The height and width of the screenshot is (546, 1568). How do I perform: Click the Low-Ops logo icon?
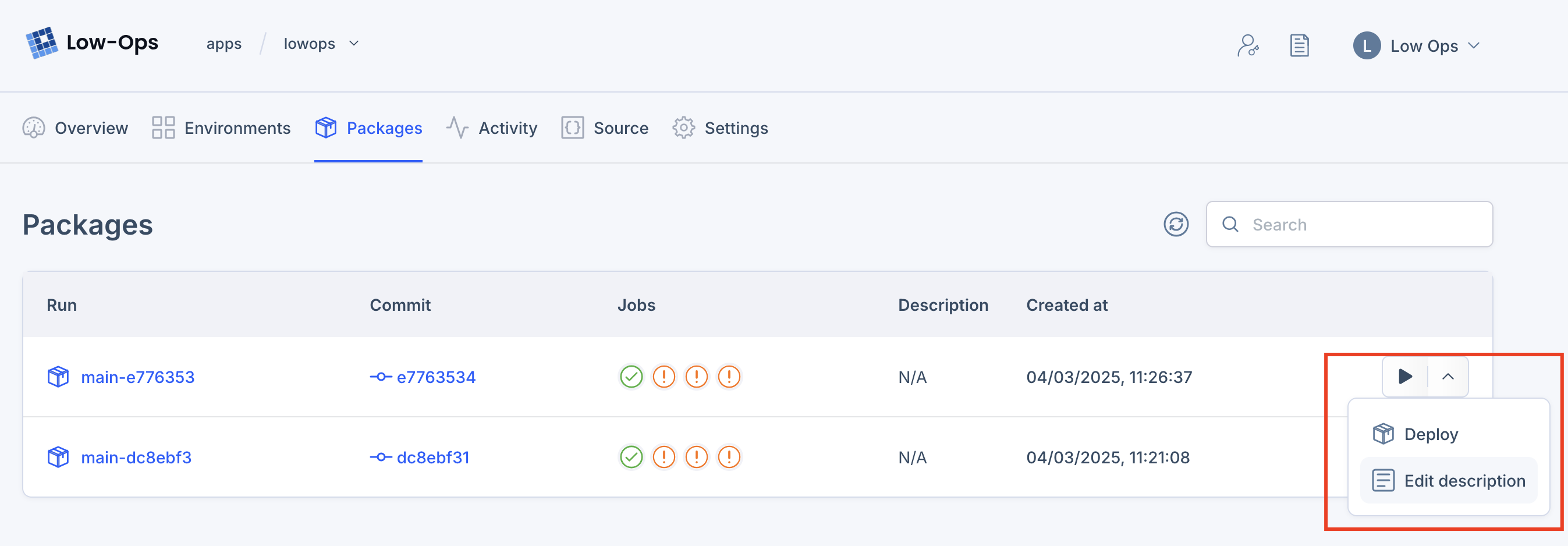coord(41,43)
